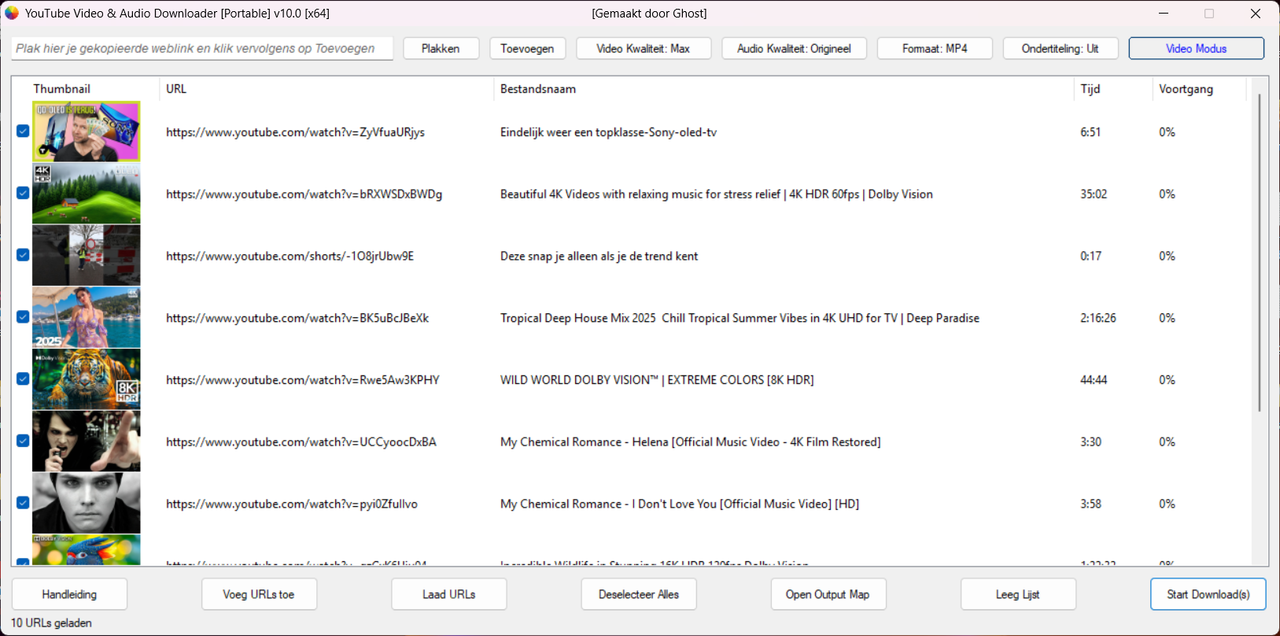Click URL ending in ZyVfuaURjys
Screen dimensions: 1280x636
[295, 132]
